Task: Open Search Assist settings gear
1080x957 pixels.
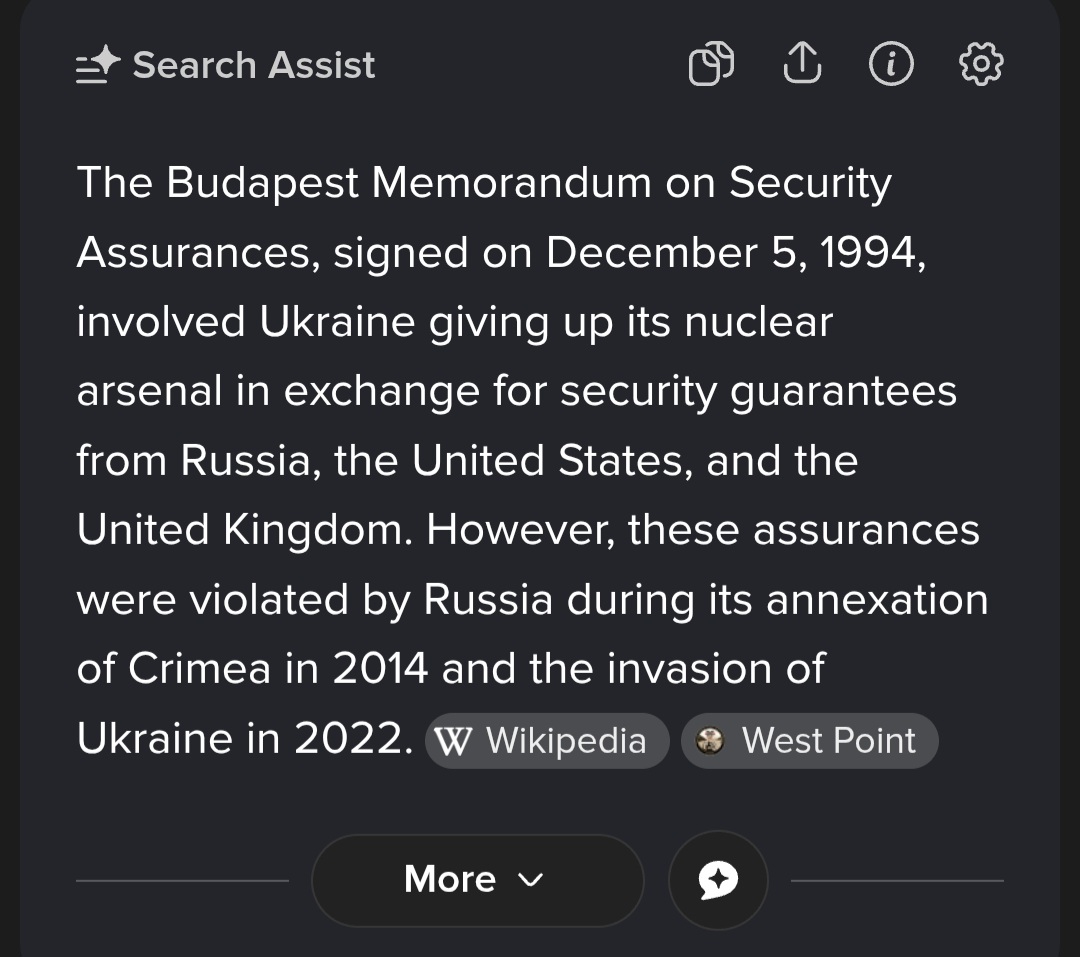Action: [981, 64]
